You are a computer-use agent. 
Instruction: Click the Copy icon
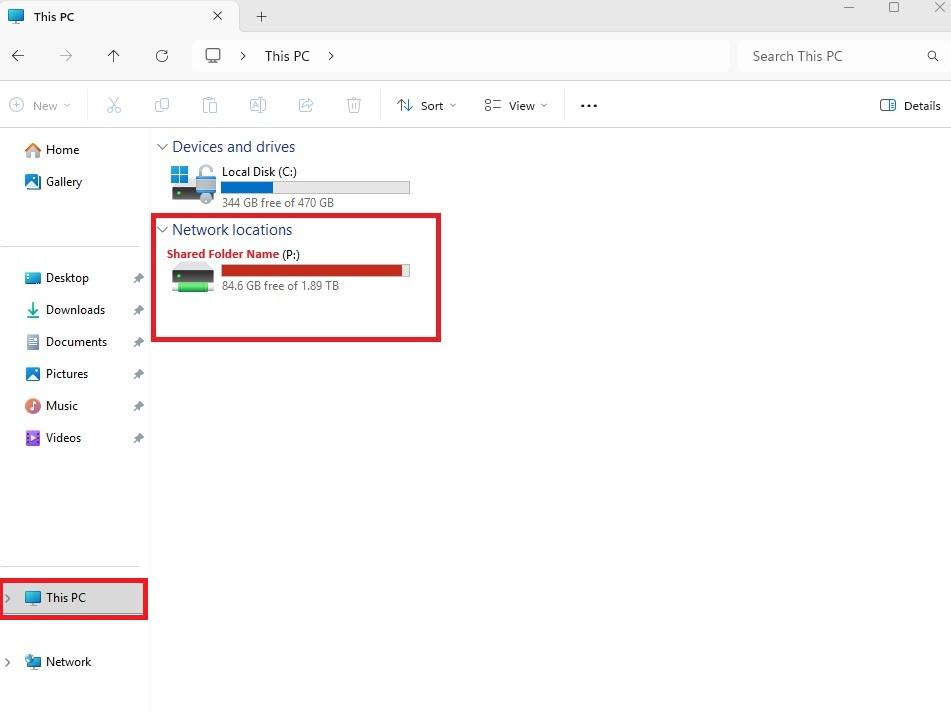pyautogui.click(x=162, y=105)
